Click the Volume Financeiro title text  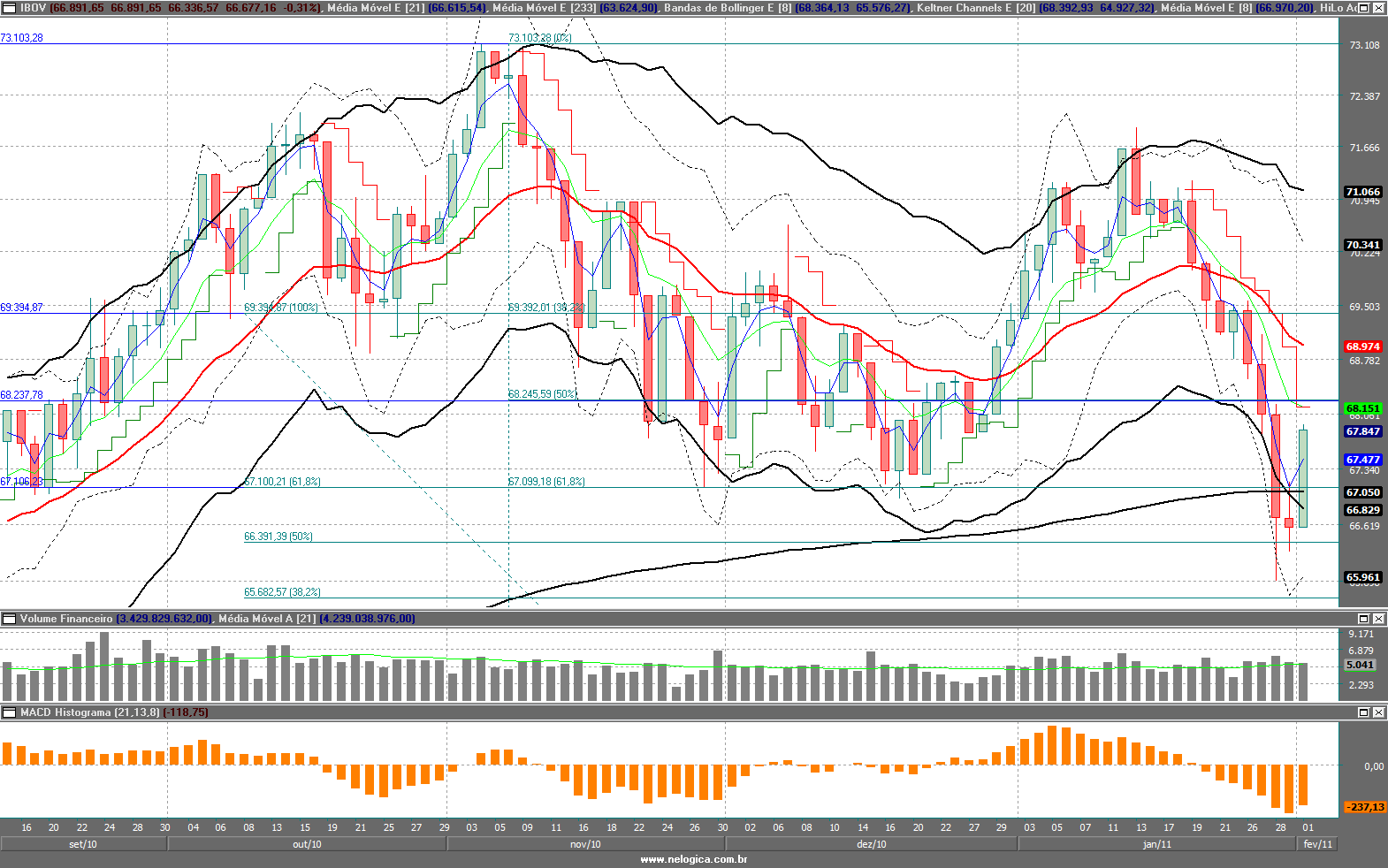66,619
